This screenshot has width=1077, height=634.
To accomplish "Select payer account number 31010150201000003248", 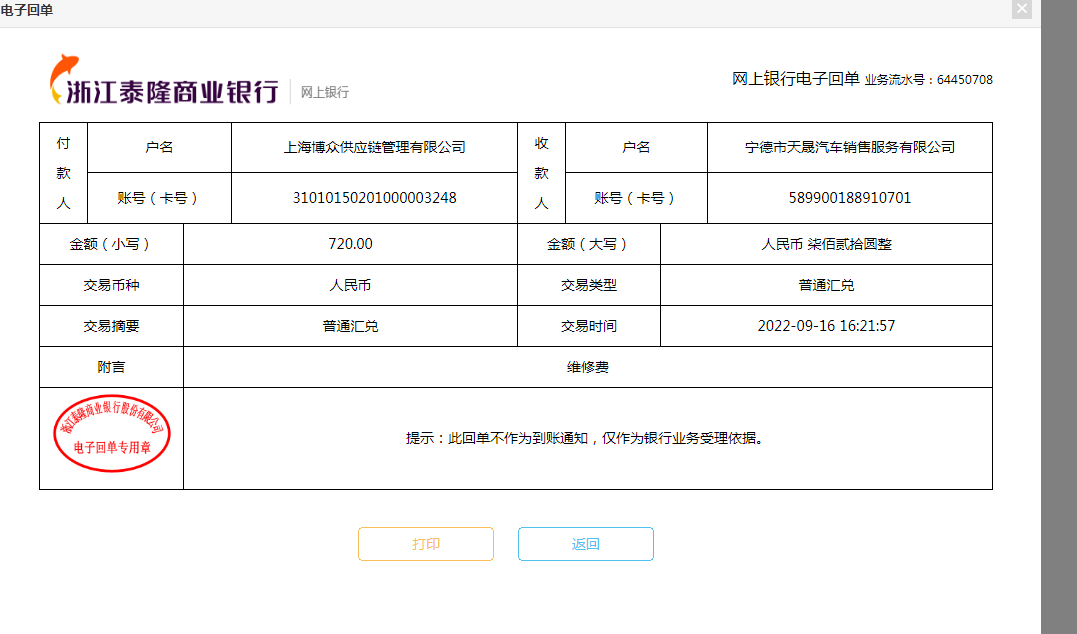I will click(x=374, y=198).
